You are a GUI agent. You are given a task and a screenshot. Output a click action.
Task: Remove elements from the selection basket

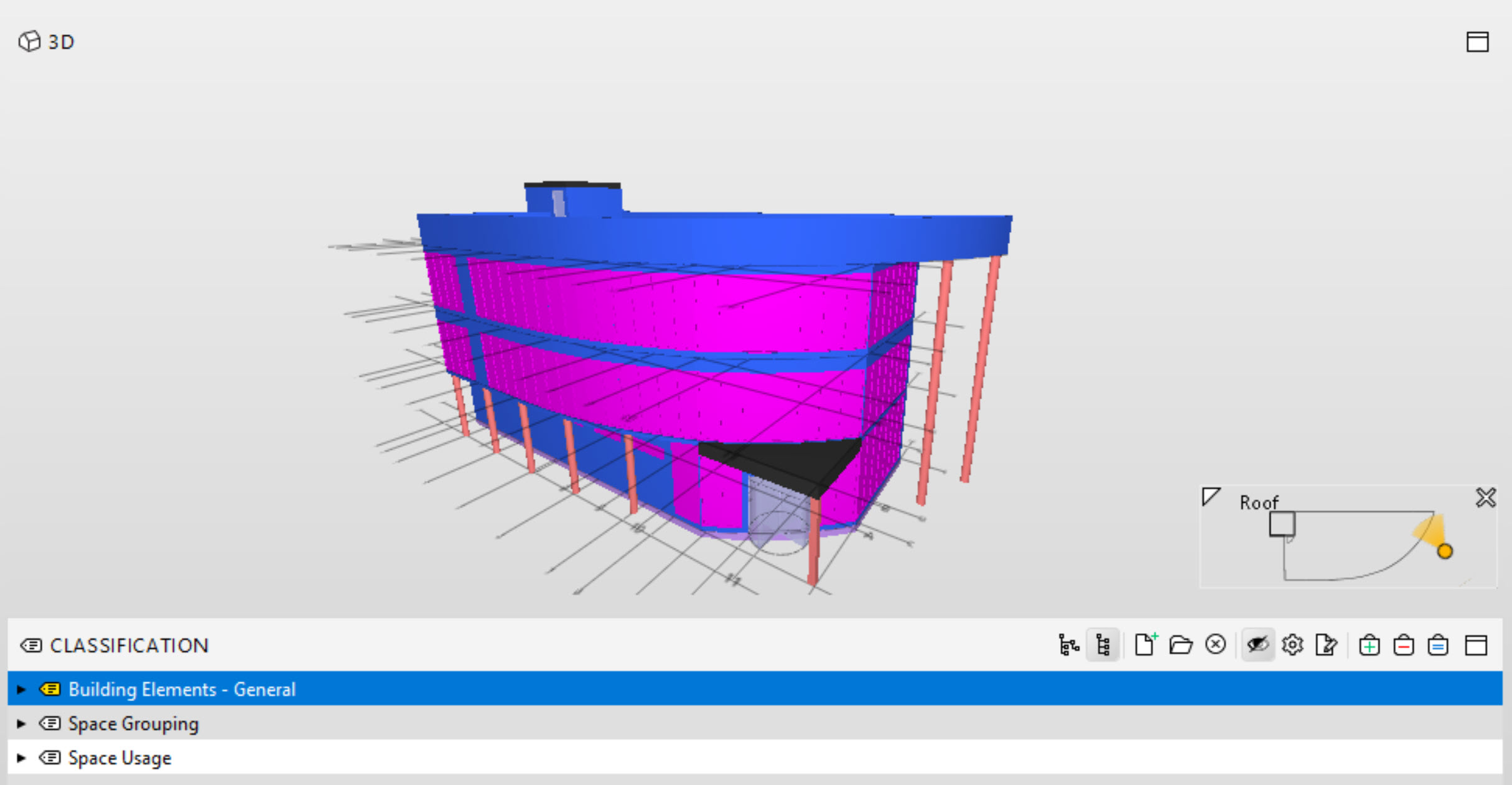(x=1404, y=645)
